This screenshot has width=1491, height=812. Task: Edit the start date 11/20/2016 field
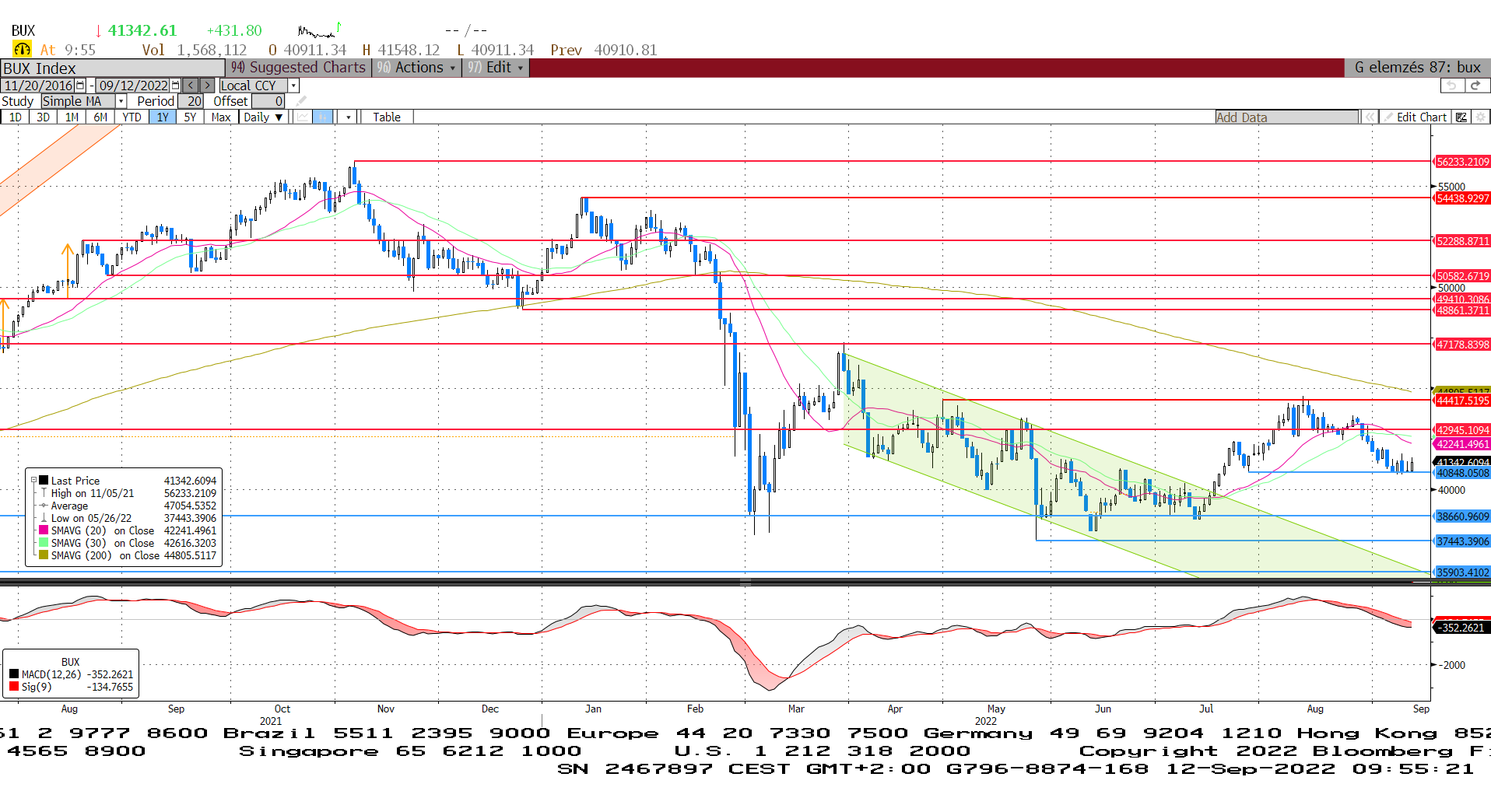click(38, 86)
